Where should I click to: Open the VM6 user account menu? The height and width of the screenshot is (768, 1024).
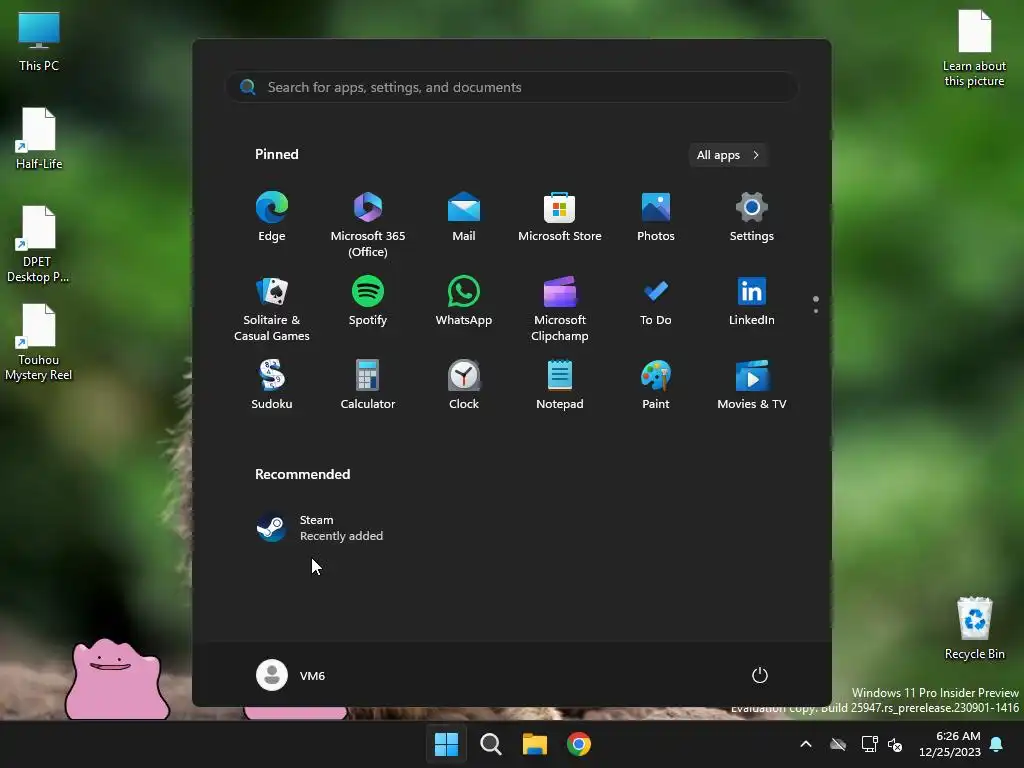click(x=291, y=675)
